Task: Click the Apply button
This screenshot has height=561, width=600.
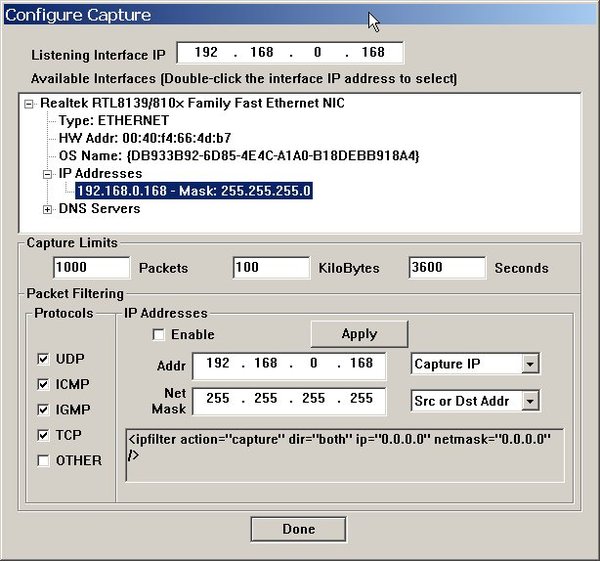Action: point(359,334)
